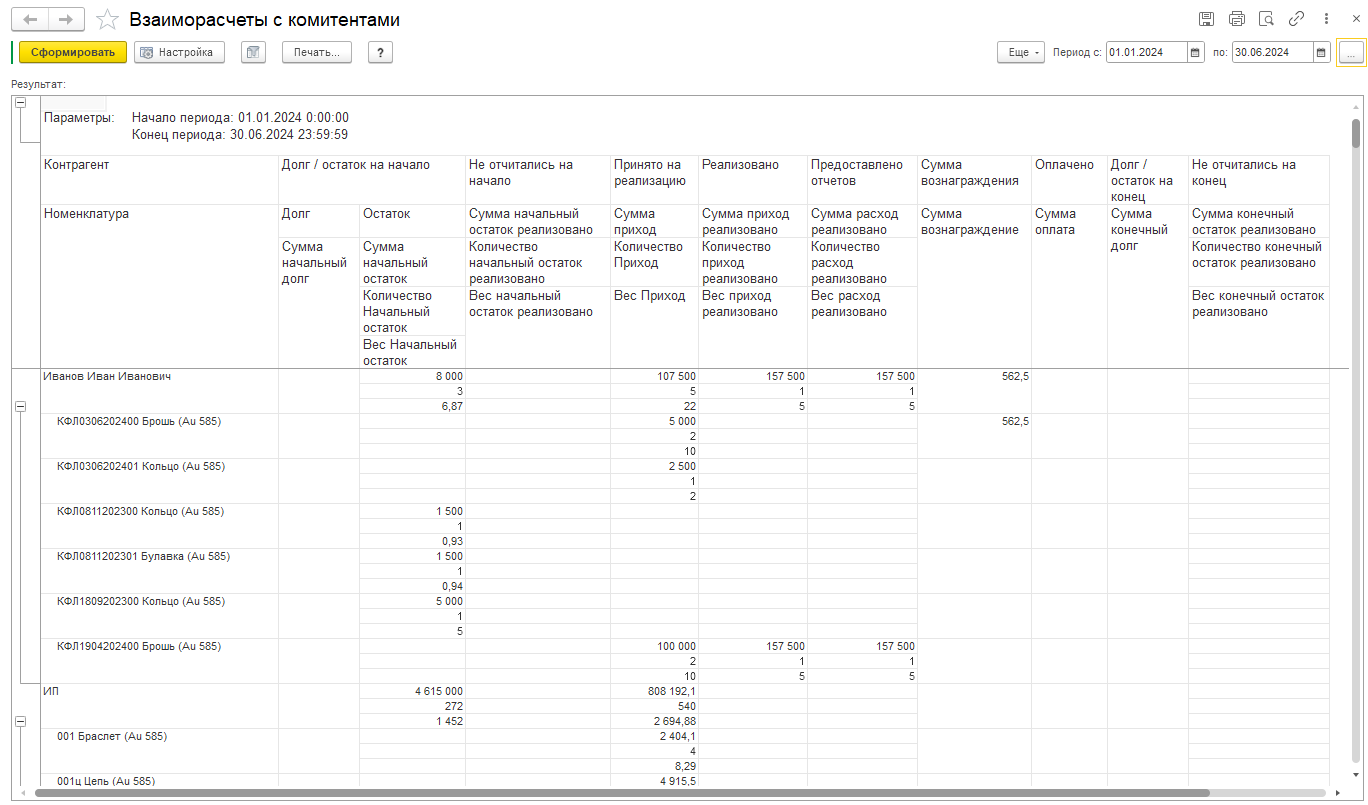
Task: Select КФЛ0306202400 Брошь (Au 585) row
Action: (x=139, y=422)
